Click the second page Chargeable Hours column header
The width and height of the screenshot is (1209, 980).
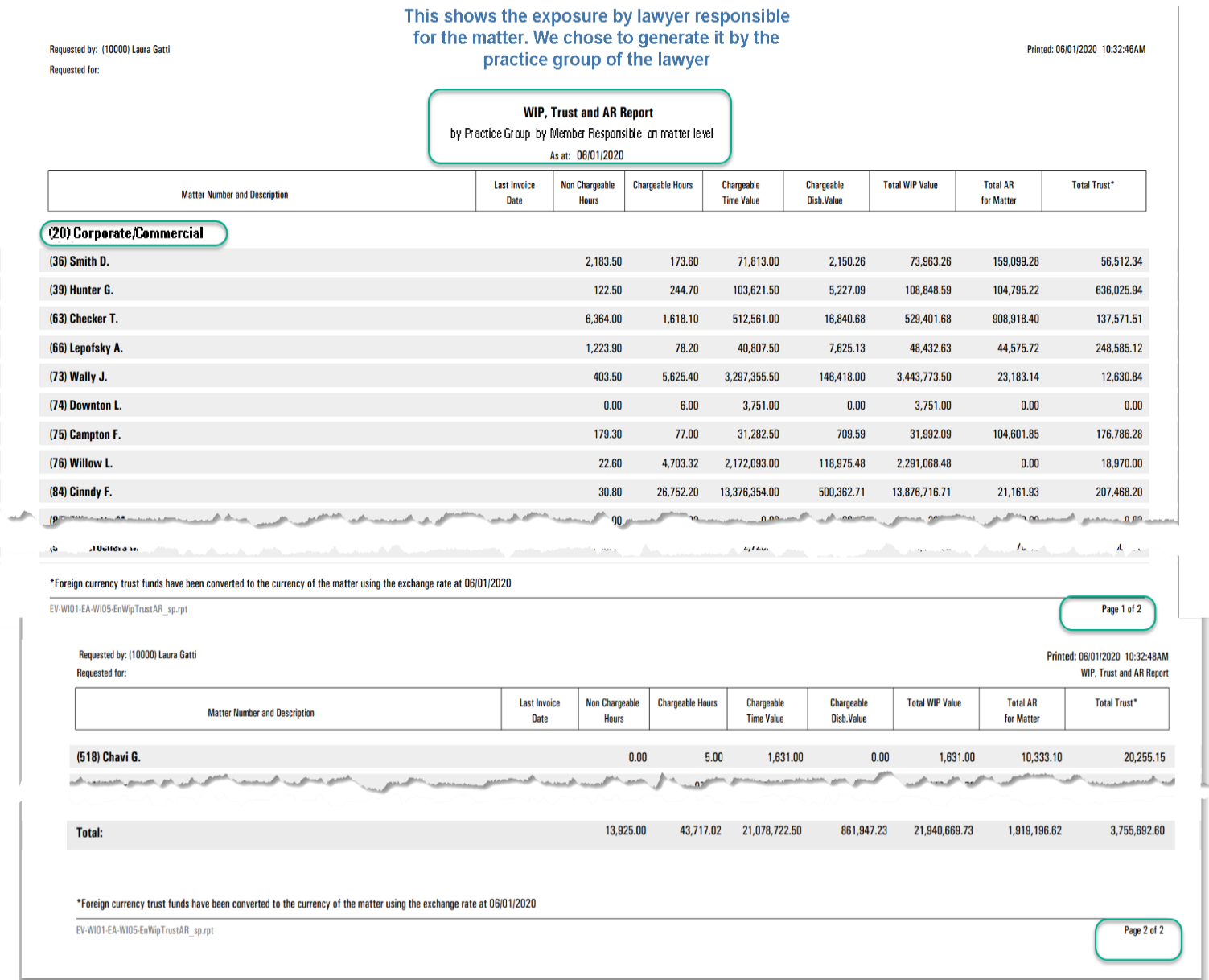point(687,703)
